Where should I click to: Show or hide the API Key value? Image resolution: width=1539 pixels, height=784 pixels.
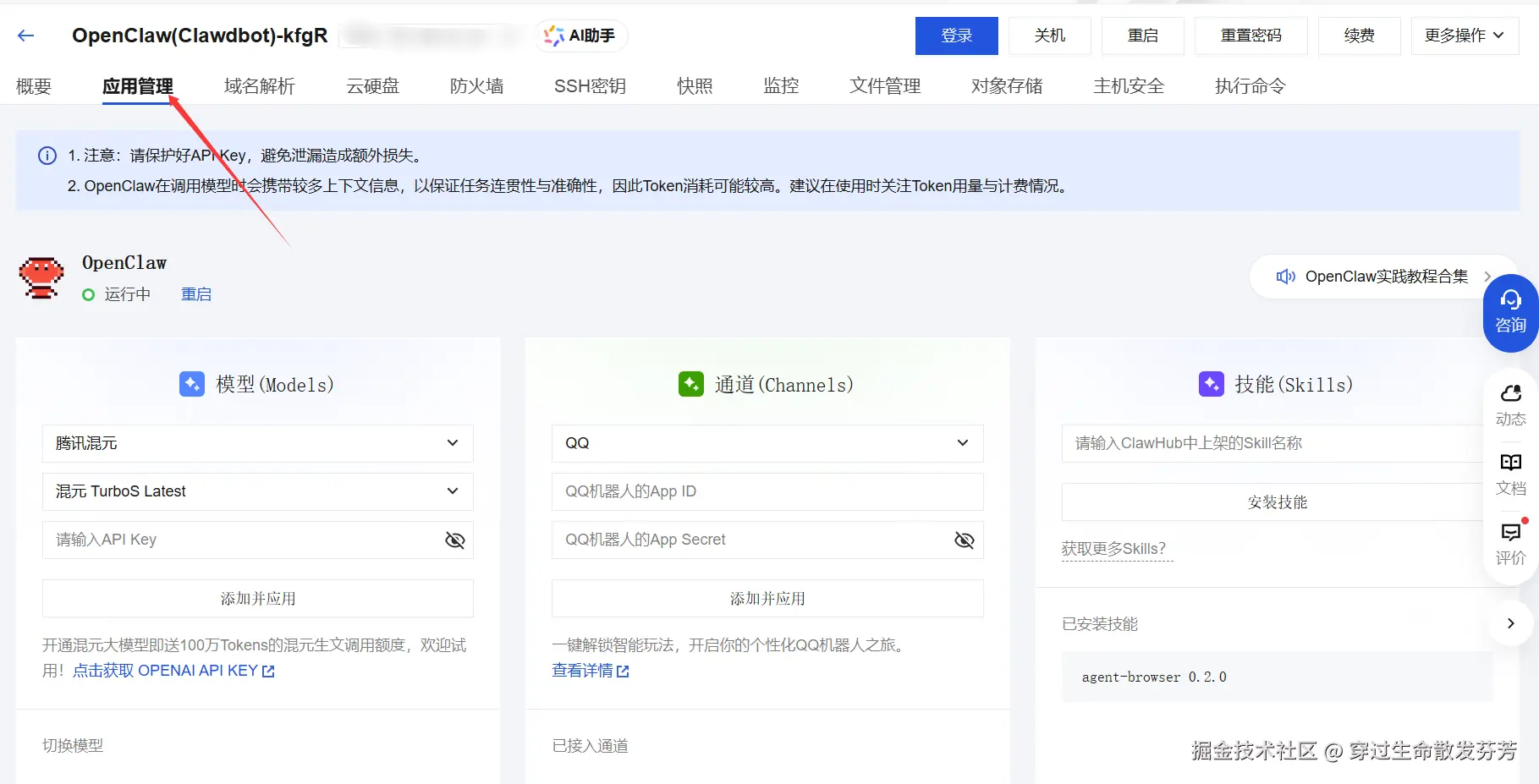point(454,540)
